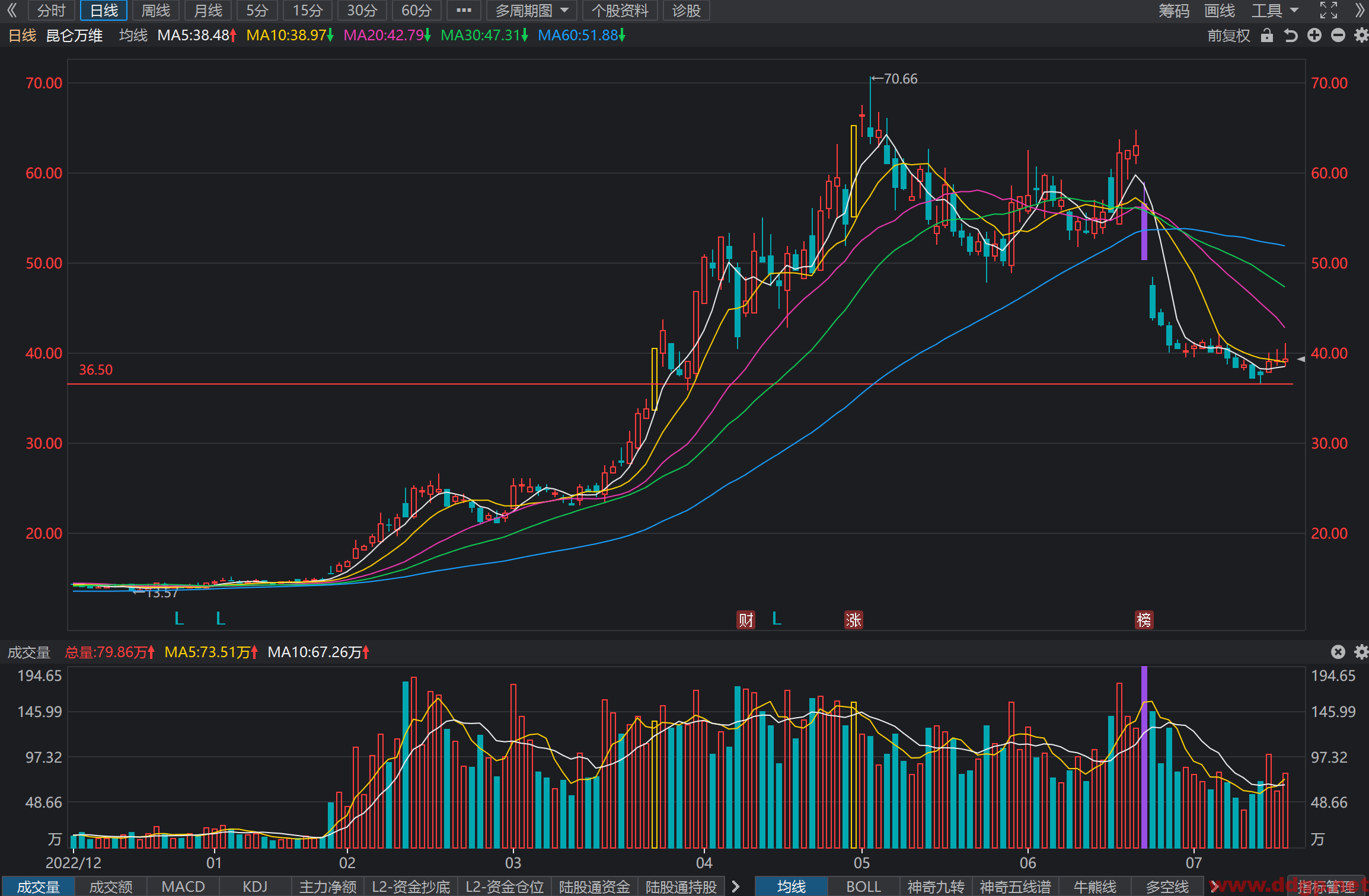
Task: Close the 成交量 volume panel
Action: click(1338, 652)
